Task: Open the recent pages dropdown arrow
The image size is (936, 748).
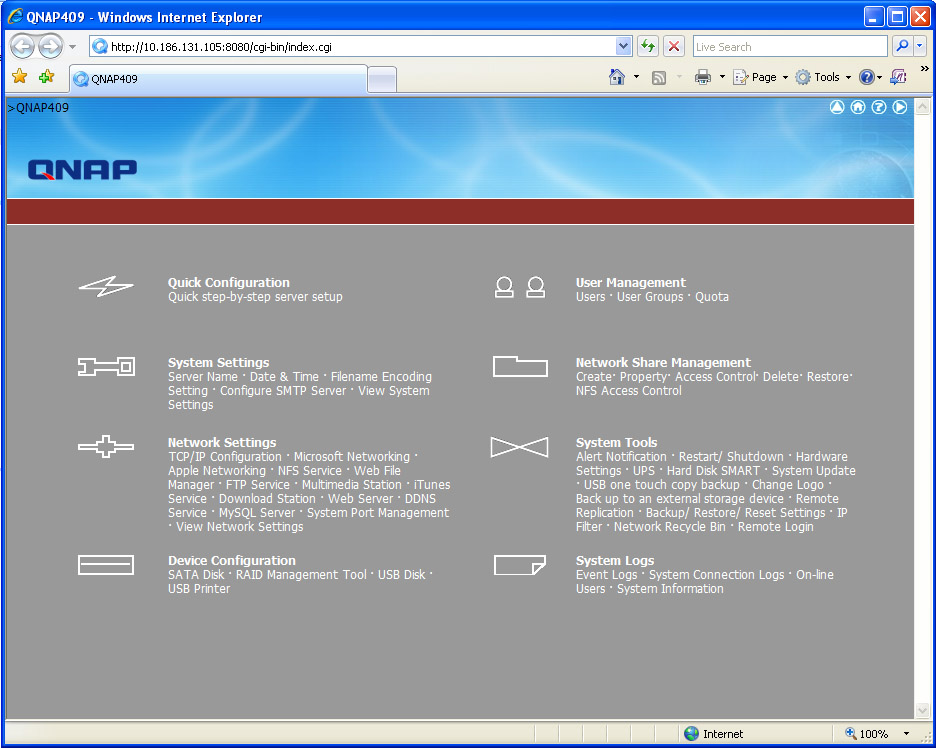Action: tap(72, 47)
